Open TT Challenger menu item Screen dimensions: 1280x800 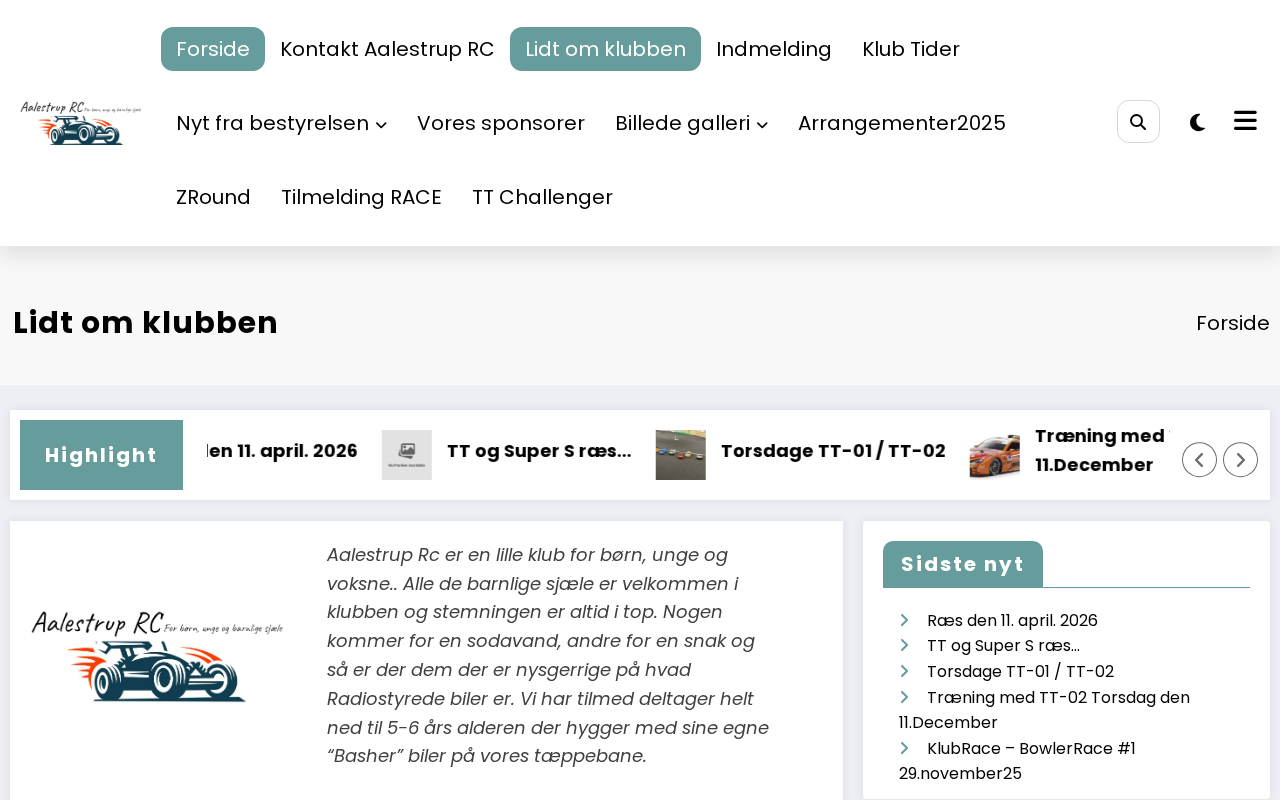(542, 197)
